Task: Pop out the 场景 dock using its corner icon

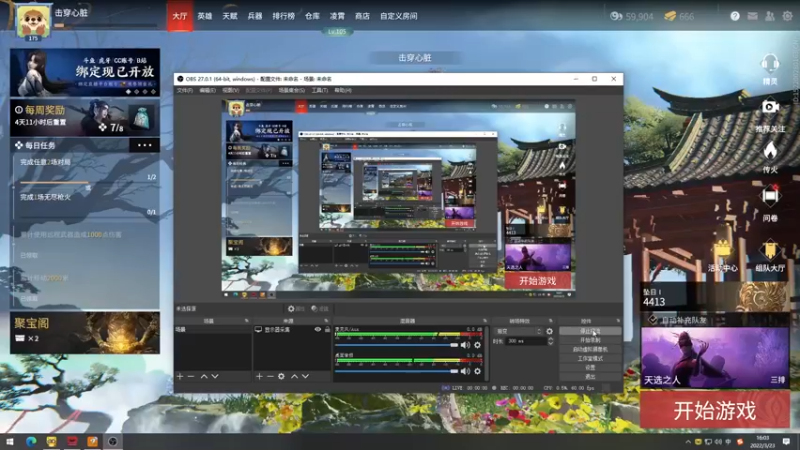Action: tap(246, 321)
